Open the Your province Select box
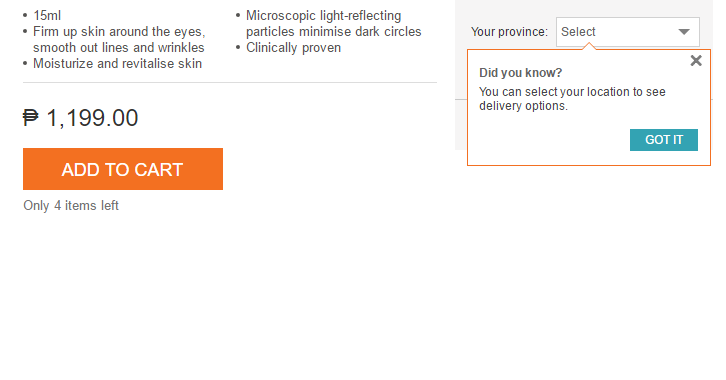Viewport: 726px width, 380px height. tap(627, 32)
